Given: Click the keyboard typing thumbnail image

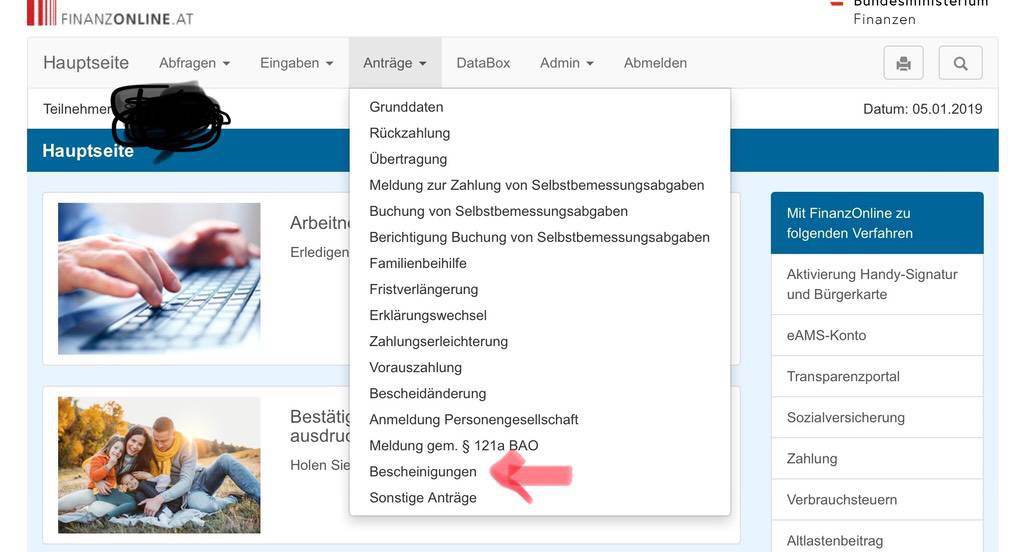Looking at the screenshot, I should pyautogui.click(x=159, y=278).
